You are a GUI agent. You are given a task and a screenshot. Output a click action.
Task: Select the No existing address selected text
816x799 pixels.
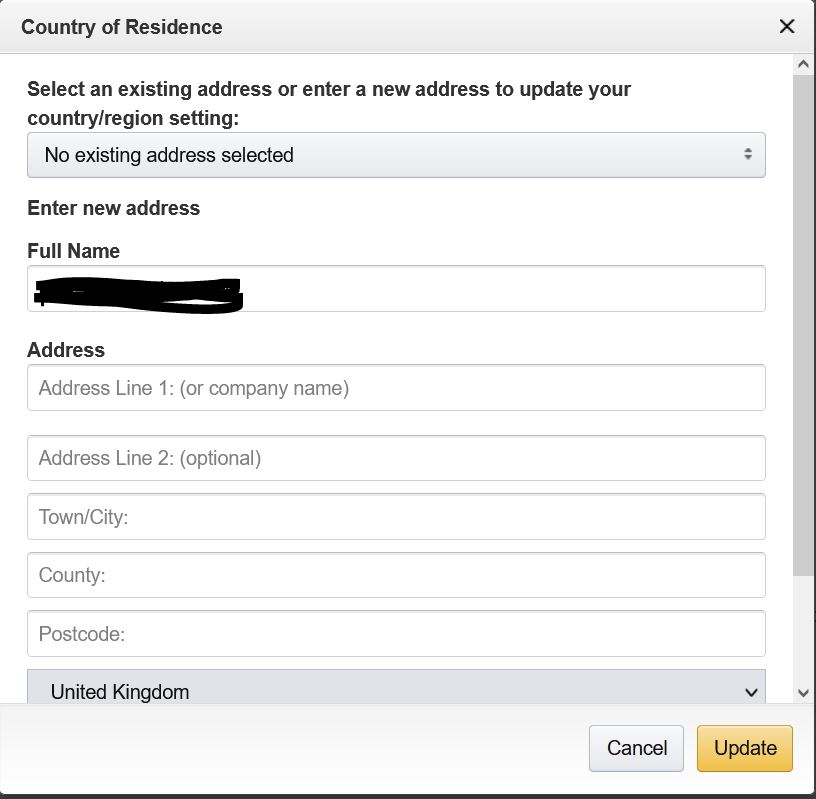167,155
